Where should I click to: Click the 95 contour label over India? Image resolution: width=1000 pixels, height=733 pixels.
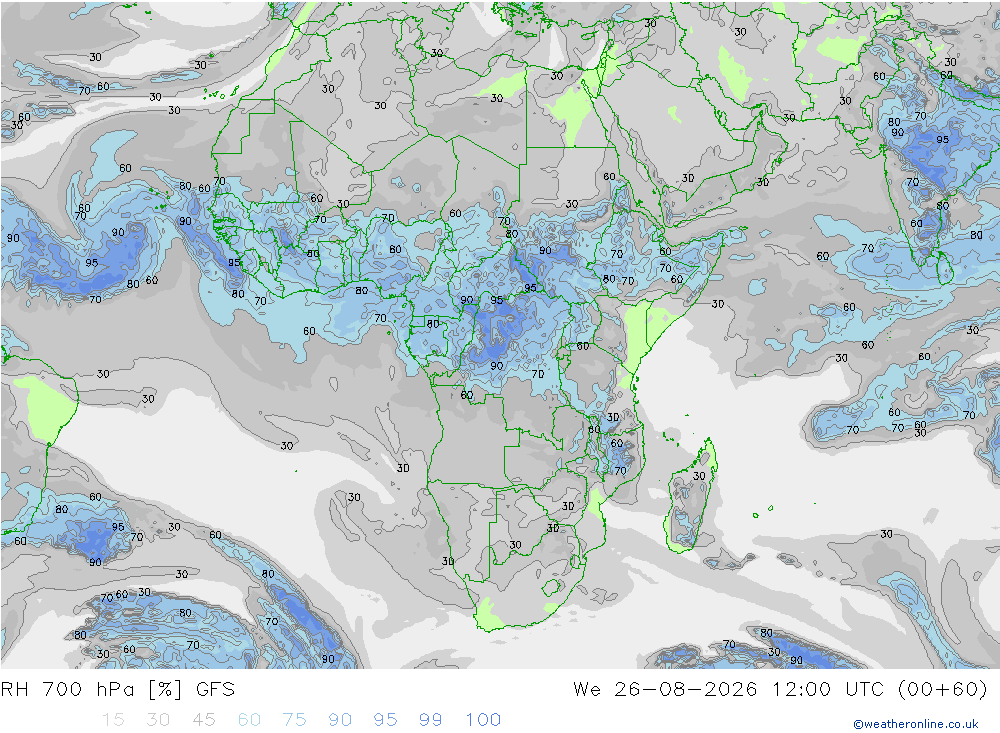click(942, 139)
